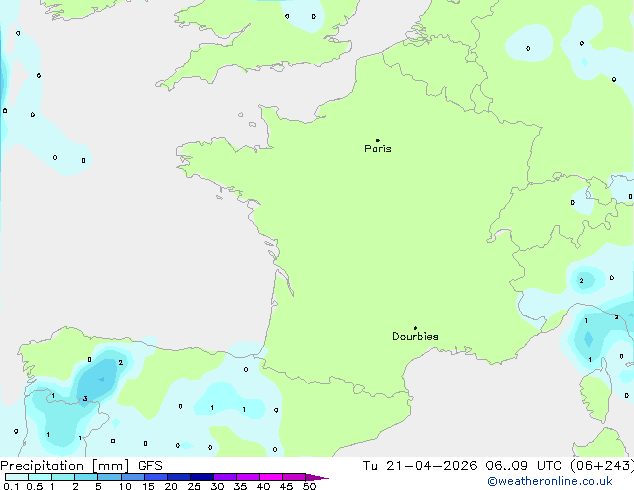The image size is (634, 490).
Task: Open the weatheronline.co.uk copyright link
Action: coord(550,481)
